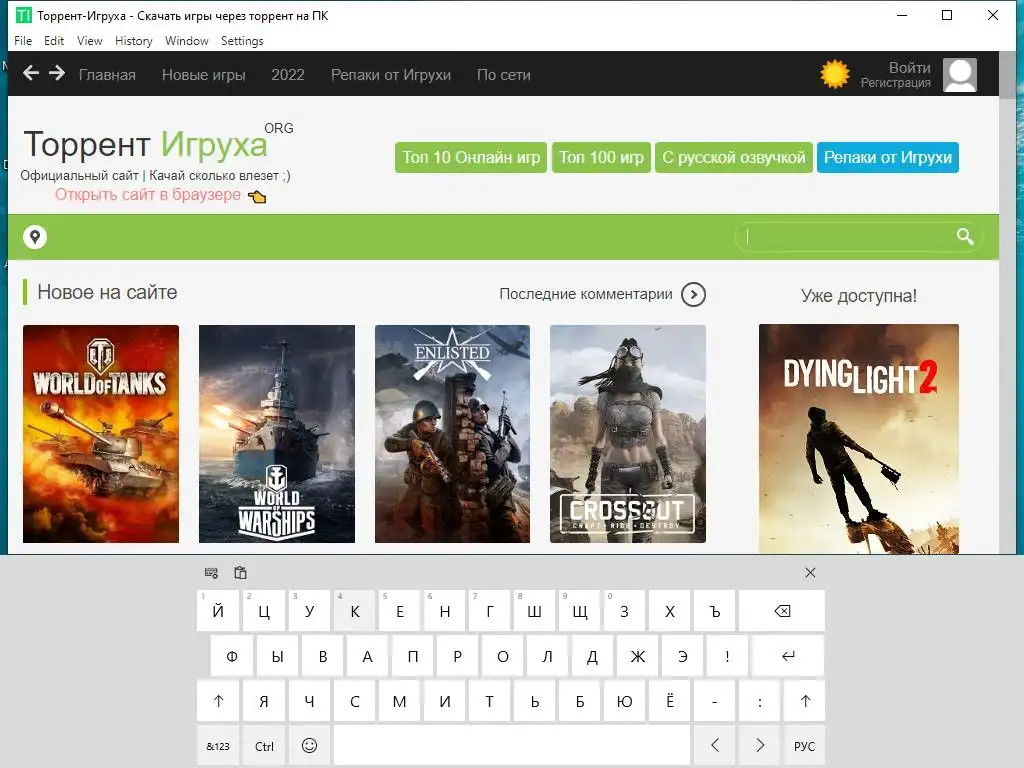Open World of Warships game cover
This screenshot has width=1024, height=768.
point(277,434)
